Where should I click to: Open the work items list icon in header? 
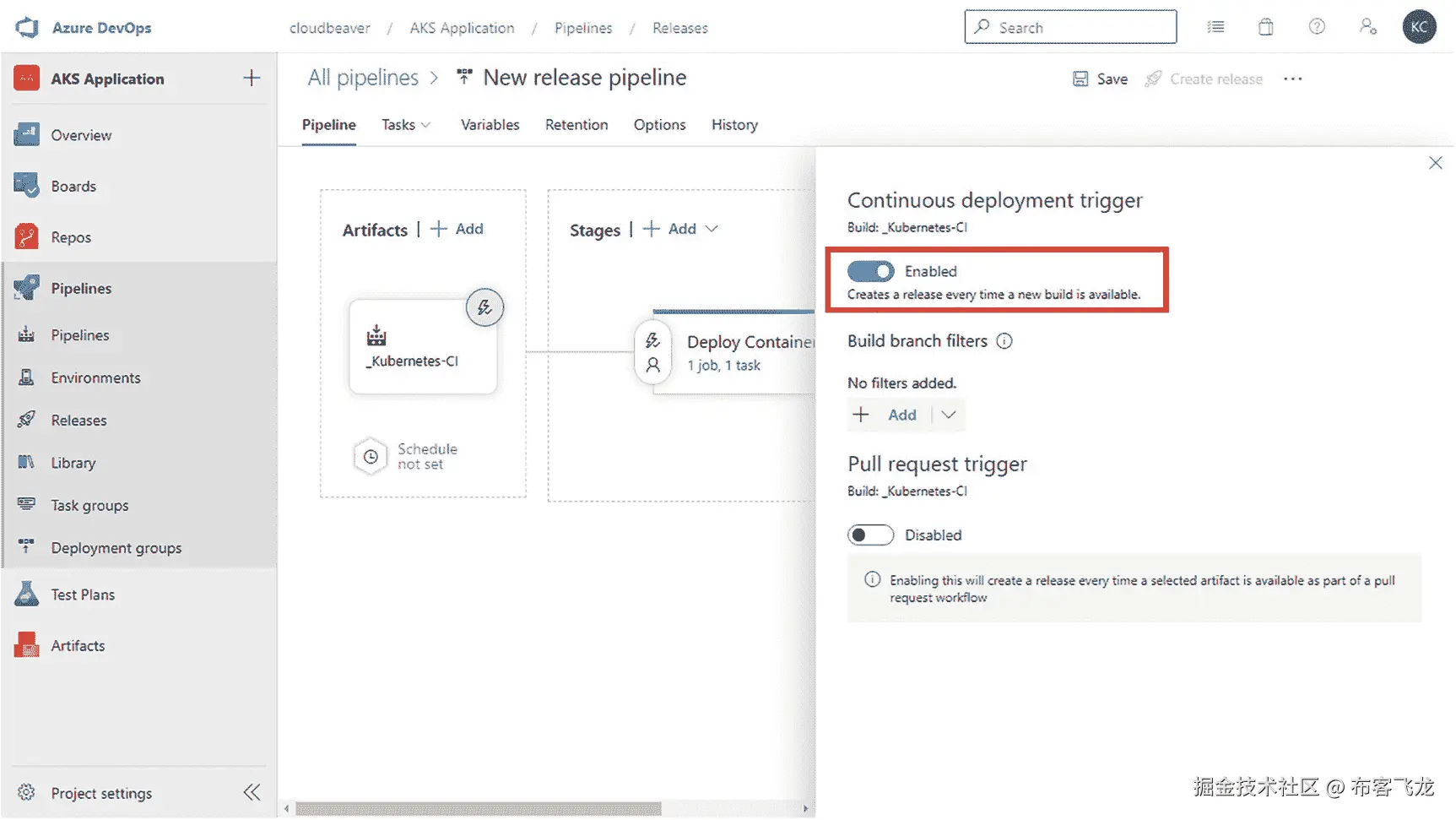click(1215, 27)
